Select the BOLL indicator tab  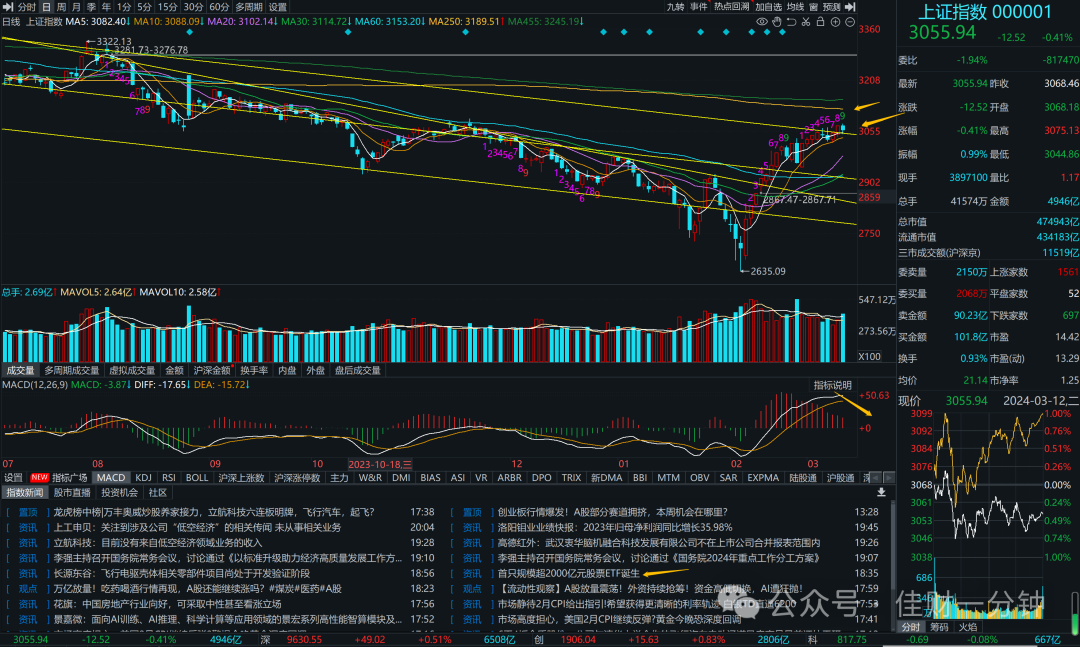point(197,477)
